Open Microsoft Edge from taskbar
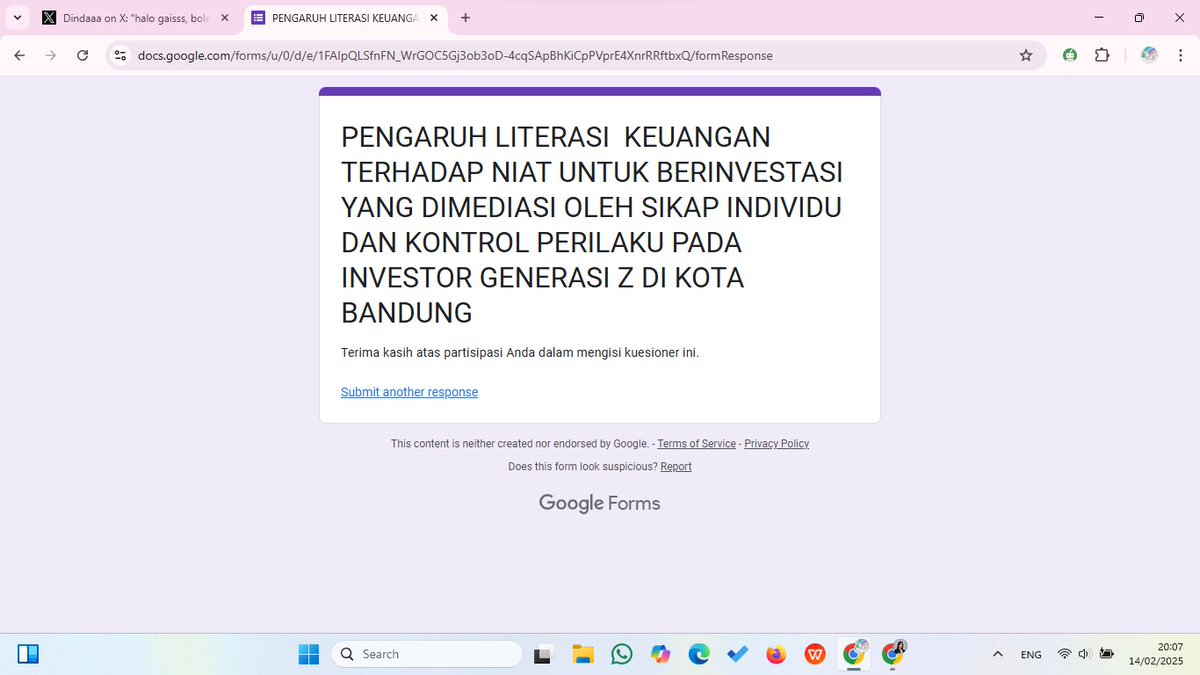The width and height of the screenshot is (1200, 675). click(x=699, y=654)
